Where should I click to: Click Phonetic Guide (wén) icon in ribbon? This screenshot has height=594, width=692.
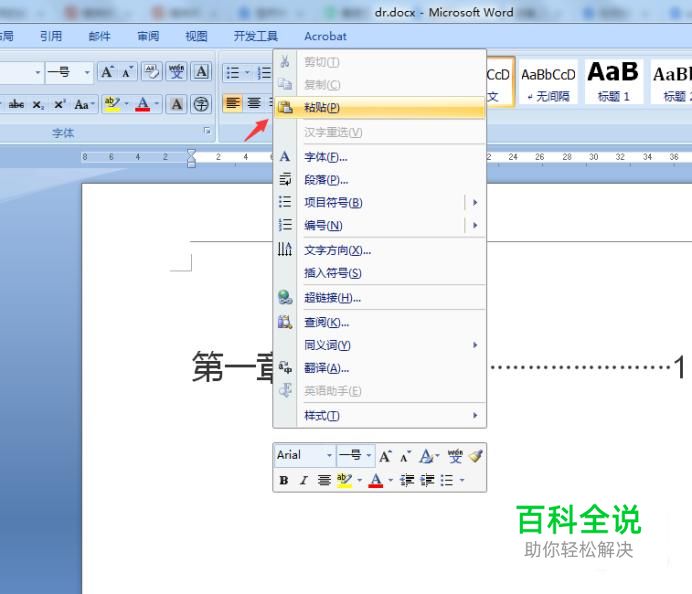177,72
